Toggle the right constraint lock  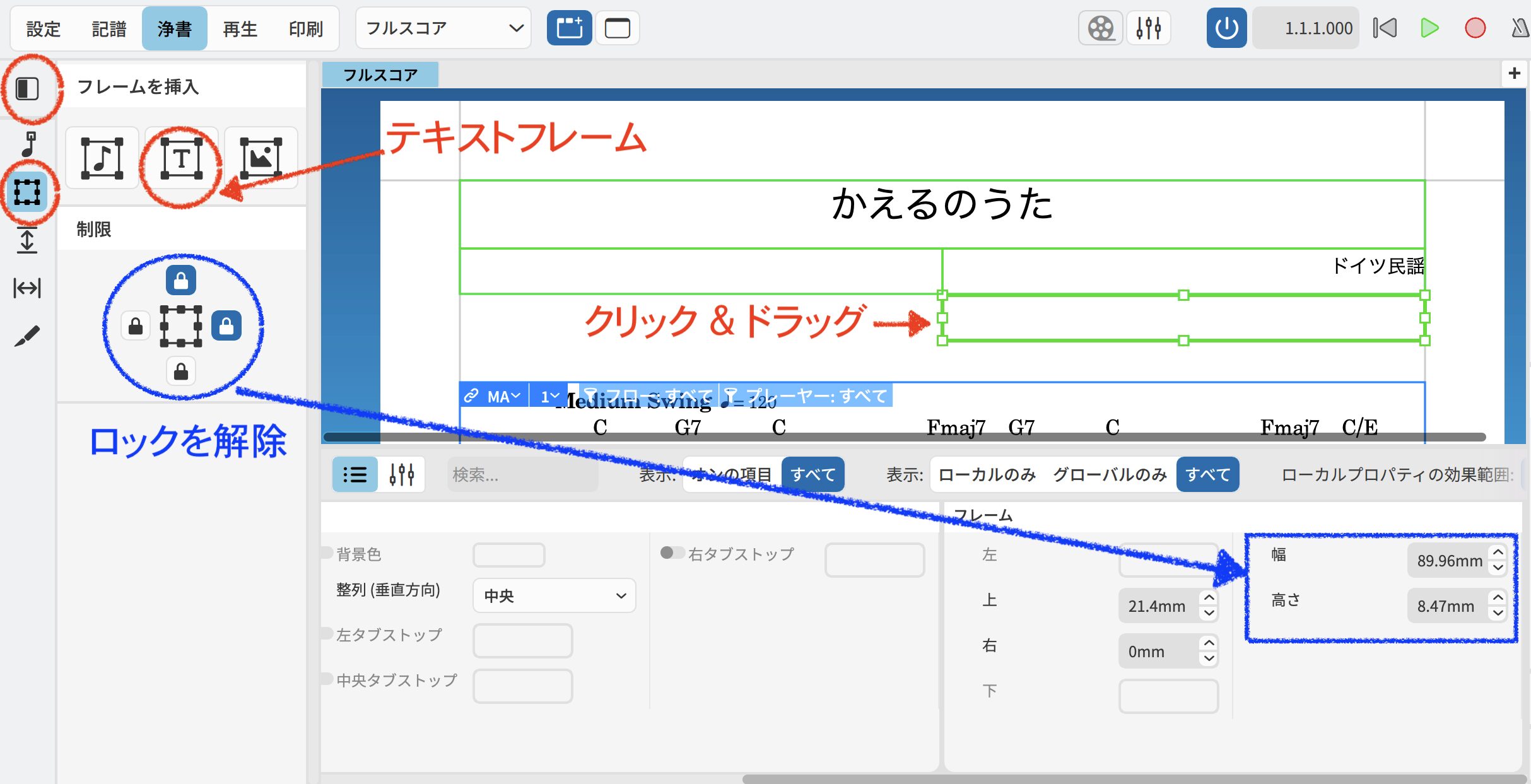coord(226,326)
